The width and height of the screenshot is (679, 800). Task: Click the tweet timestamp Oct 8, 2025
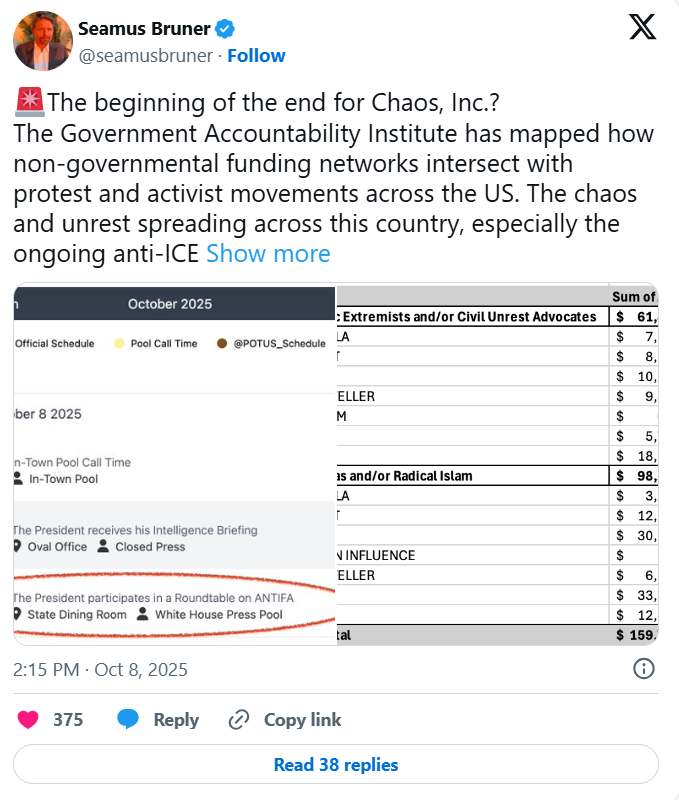(x=100, y=669)
